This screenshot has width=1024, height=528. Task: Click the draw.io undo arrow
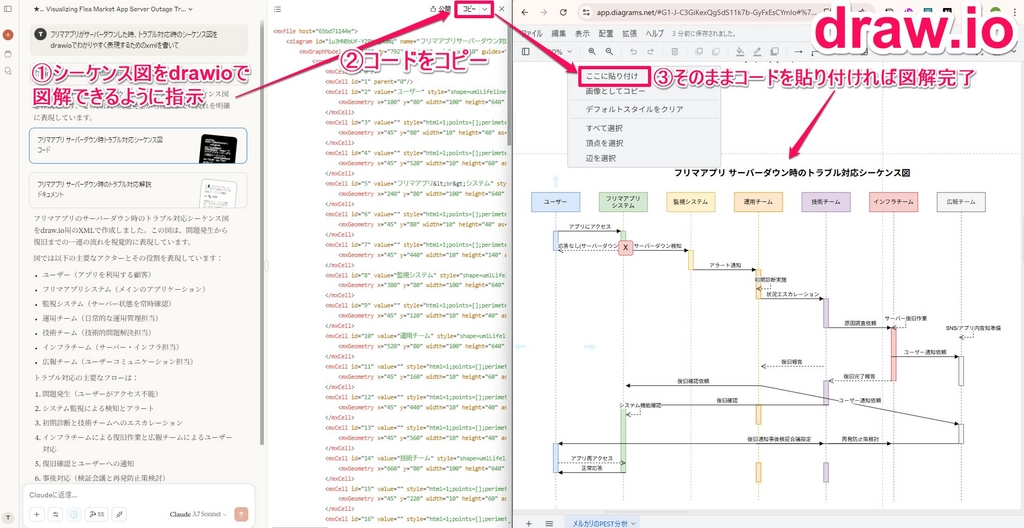tap(633, 51)
